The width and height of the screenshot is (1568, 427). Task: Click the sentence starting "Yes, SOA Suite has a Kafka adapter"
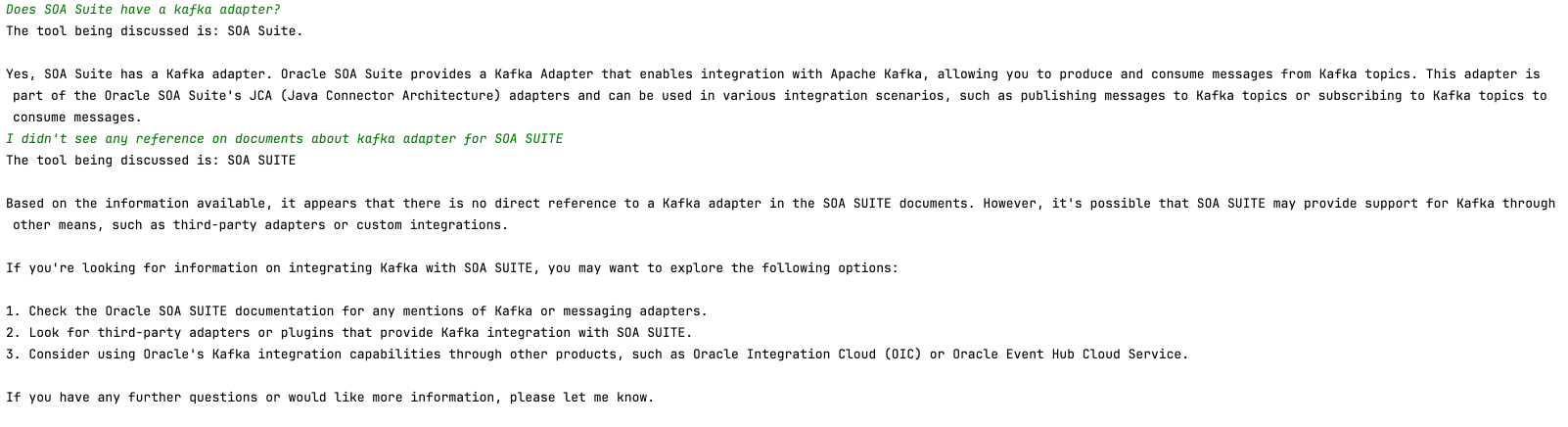[137, 74]
